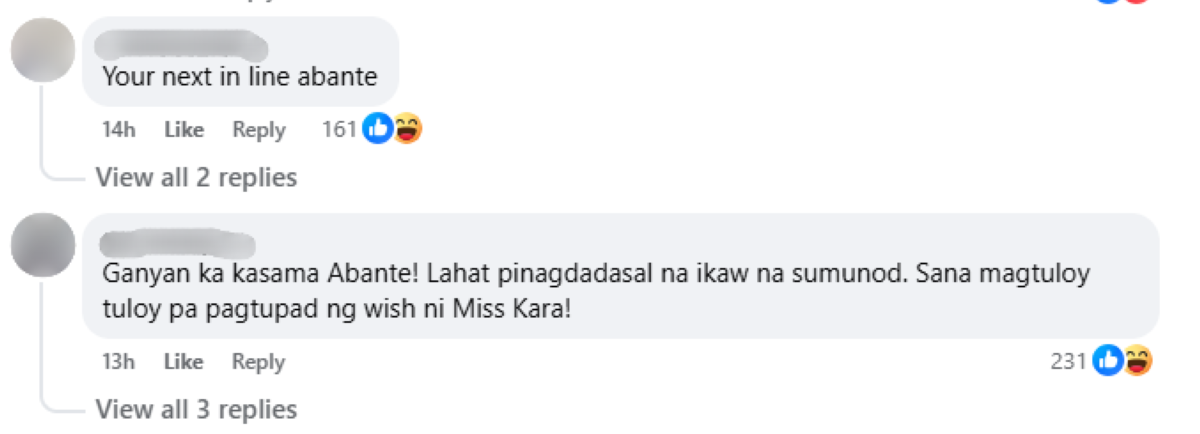Image resolution: width=1200 pixels, height=434 pixels.
Task: Reply to the 'Ganyan ka kasama Abante' comment
Action: [x=259, y=361]
